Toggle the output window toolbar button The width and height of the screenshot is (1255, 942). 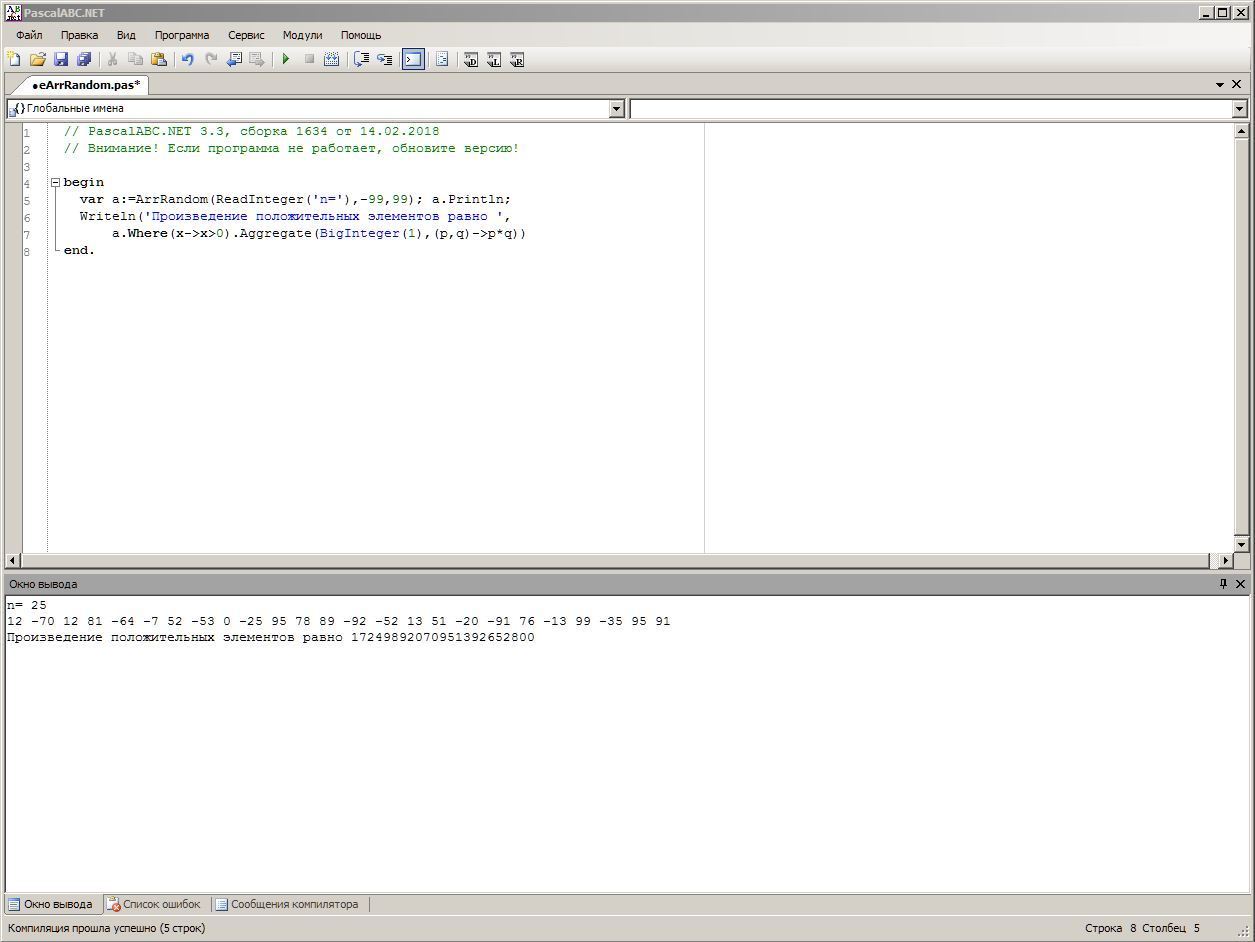(413, 60)
